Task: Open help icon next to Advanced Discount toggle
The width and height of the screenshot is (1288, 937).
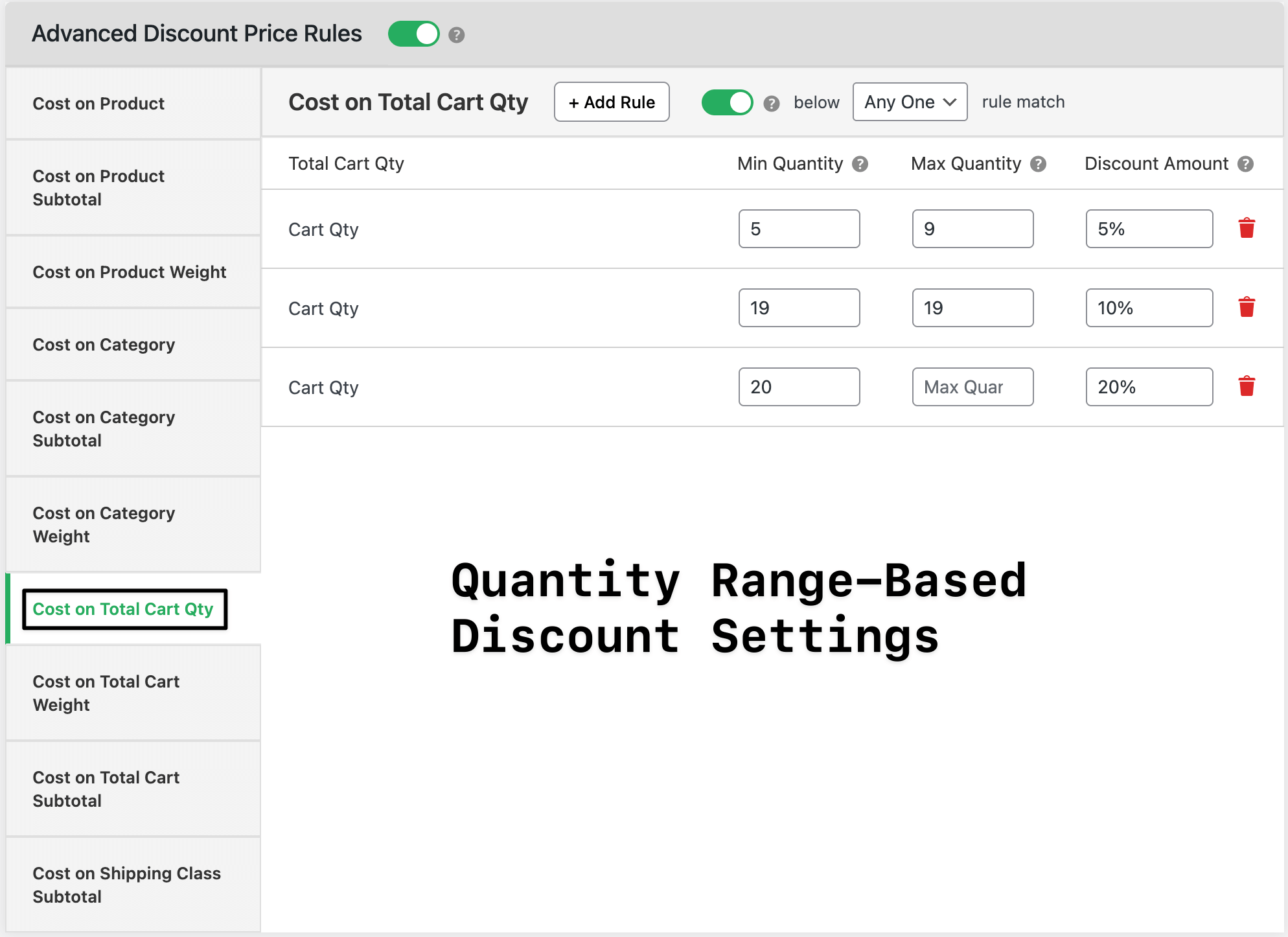Action: click(456, 35)
